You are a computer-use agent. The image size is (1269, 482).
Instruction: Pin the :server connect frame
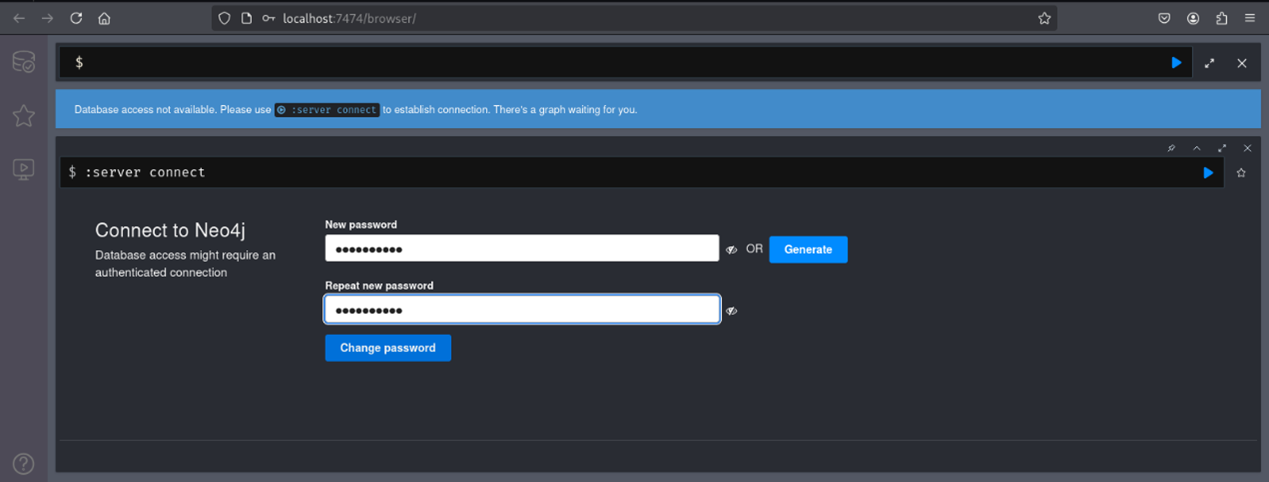click(x=1171, y=148)
